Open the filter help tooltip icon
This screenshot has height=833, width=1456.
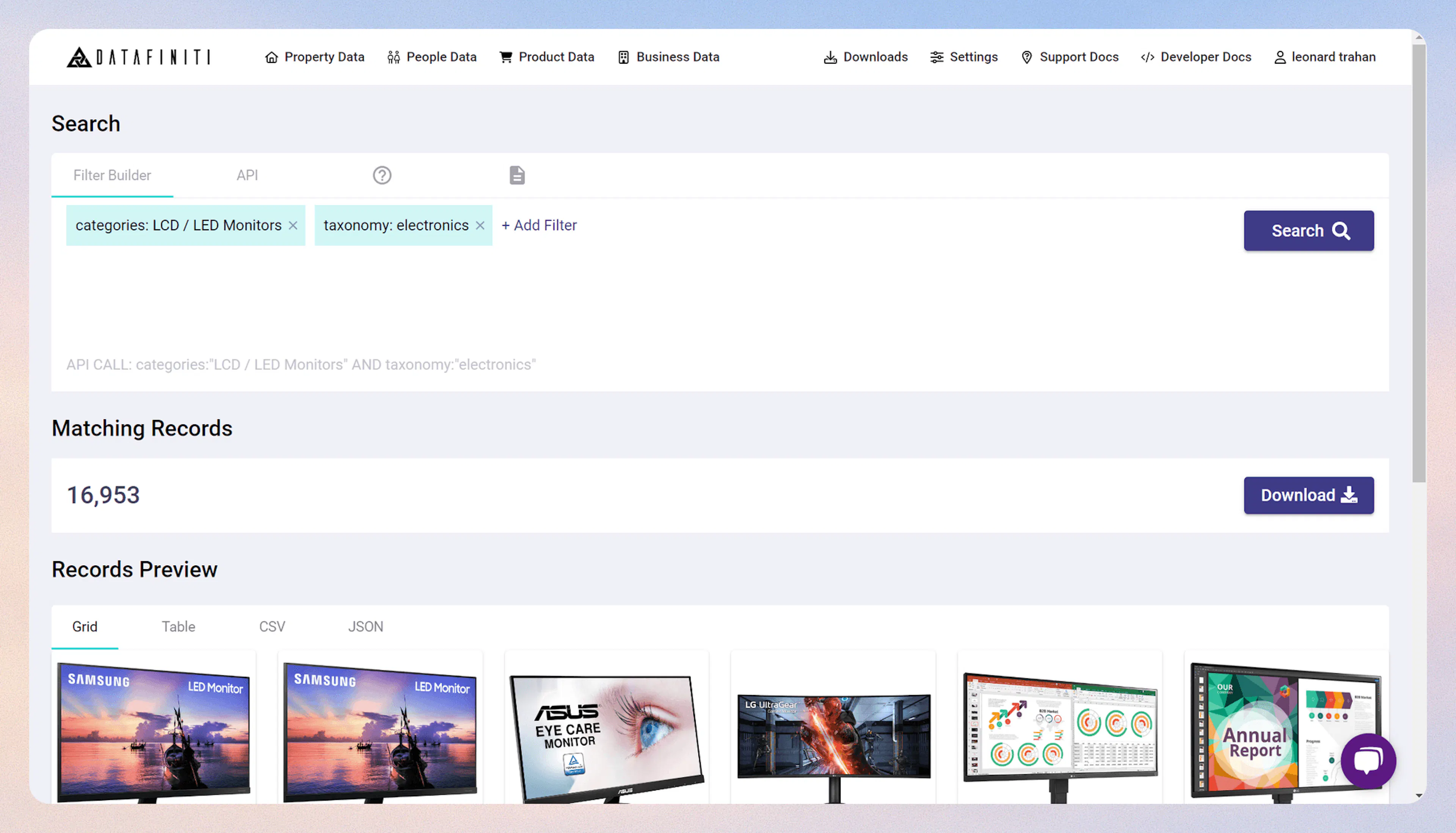click(x=382, y=175)
